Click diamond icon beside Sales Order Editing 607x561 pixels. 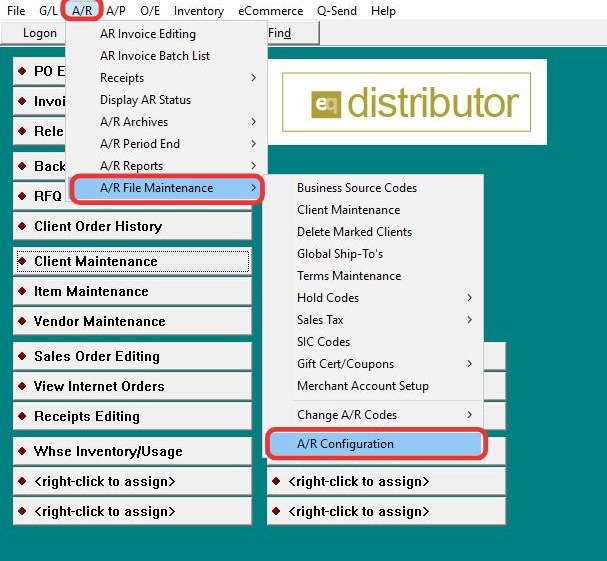tap(22, 356)
